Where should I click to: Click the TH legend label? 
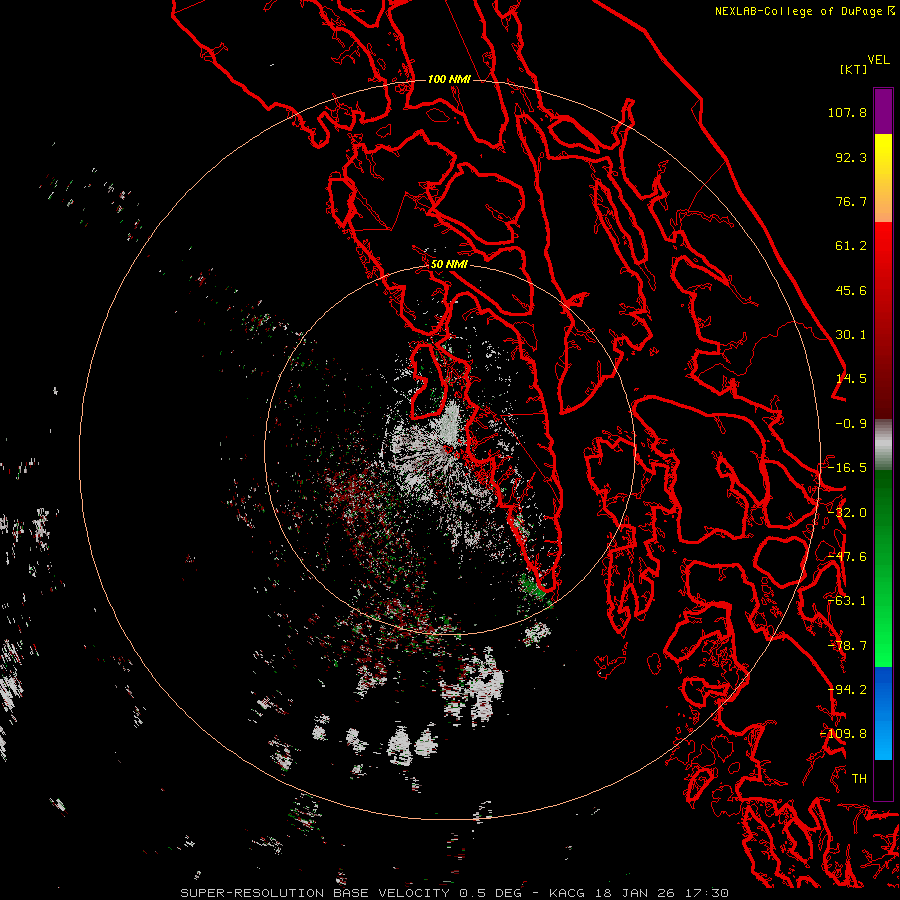click(859, 779)
